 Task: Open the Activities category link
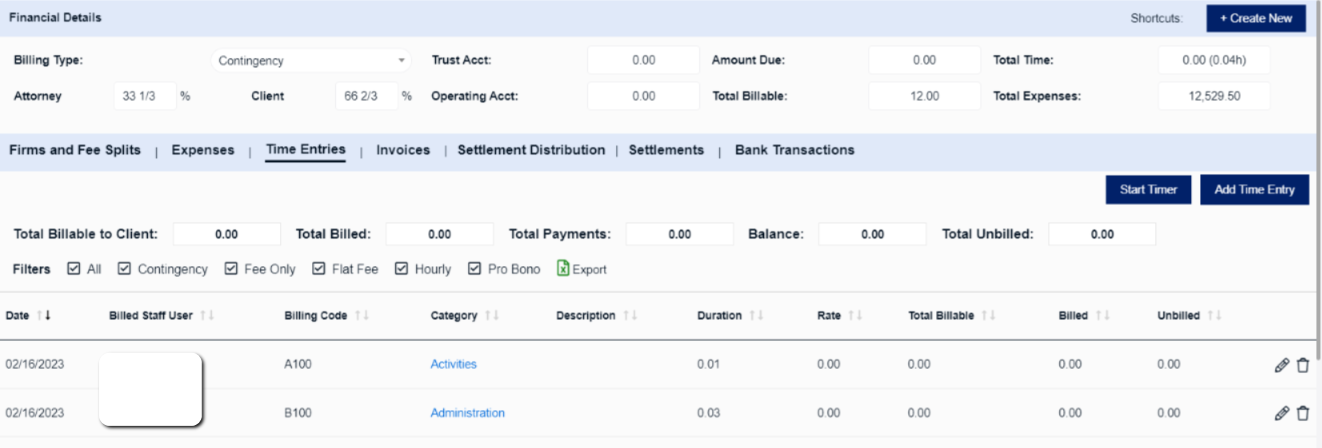coord(453,364)
